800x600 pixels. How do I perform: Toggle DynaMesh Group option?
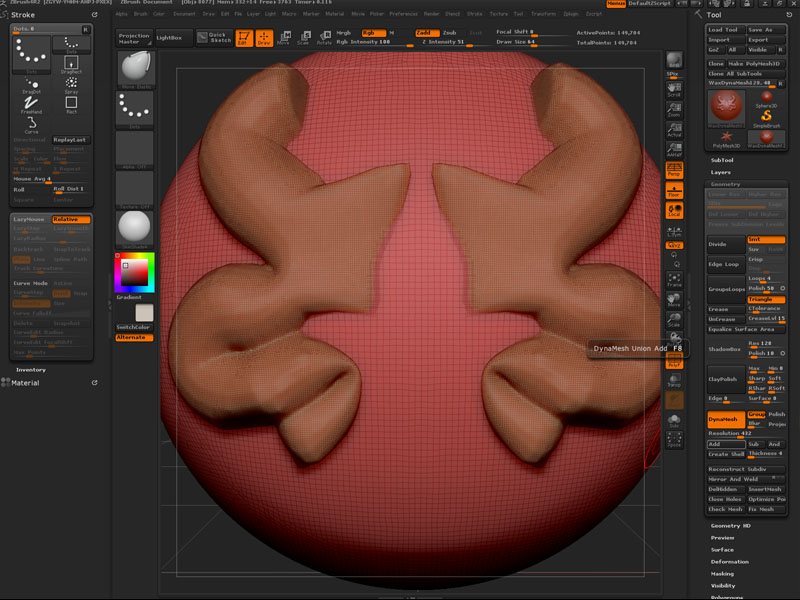tap(756, 414)
